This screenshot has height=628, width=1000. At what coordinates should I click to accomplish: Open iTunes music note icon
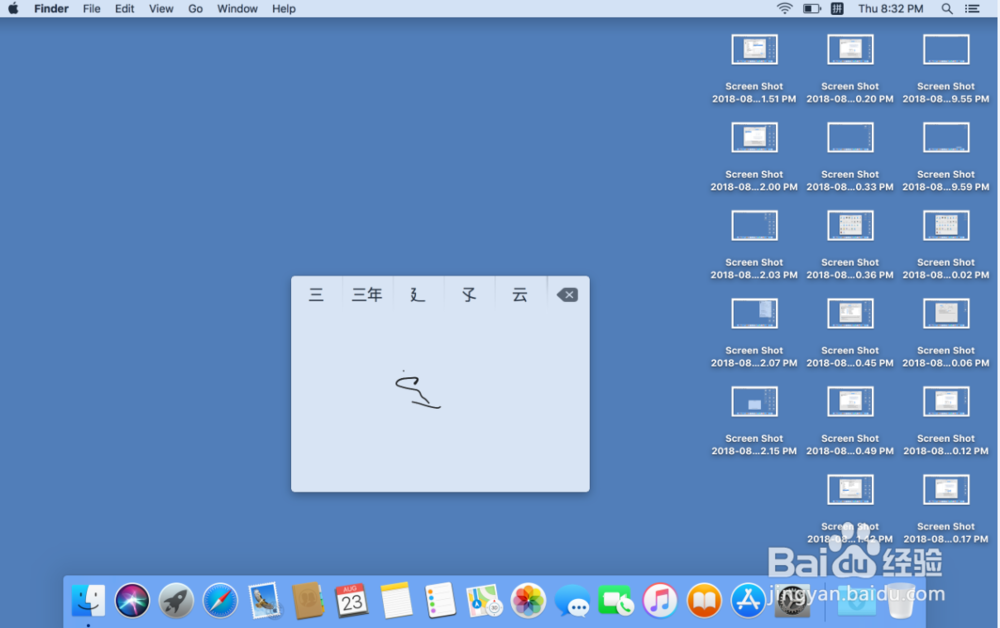tap(660, 600)
